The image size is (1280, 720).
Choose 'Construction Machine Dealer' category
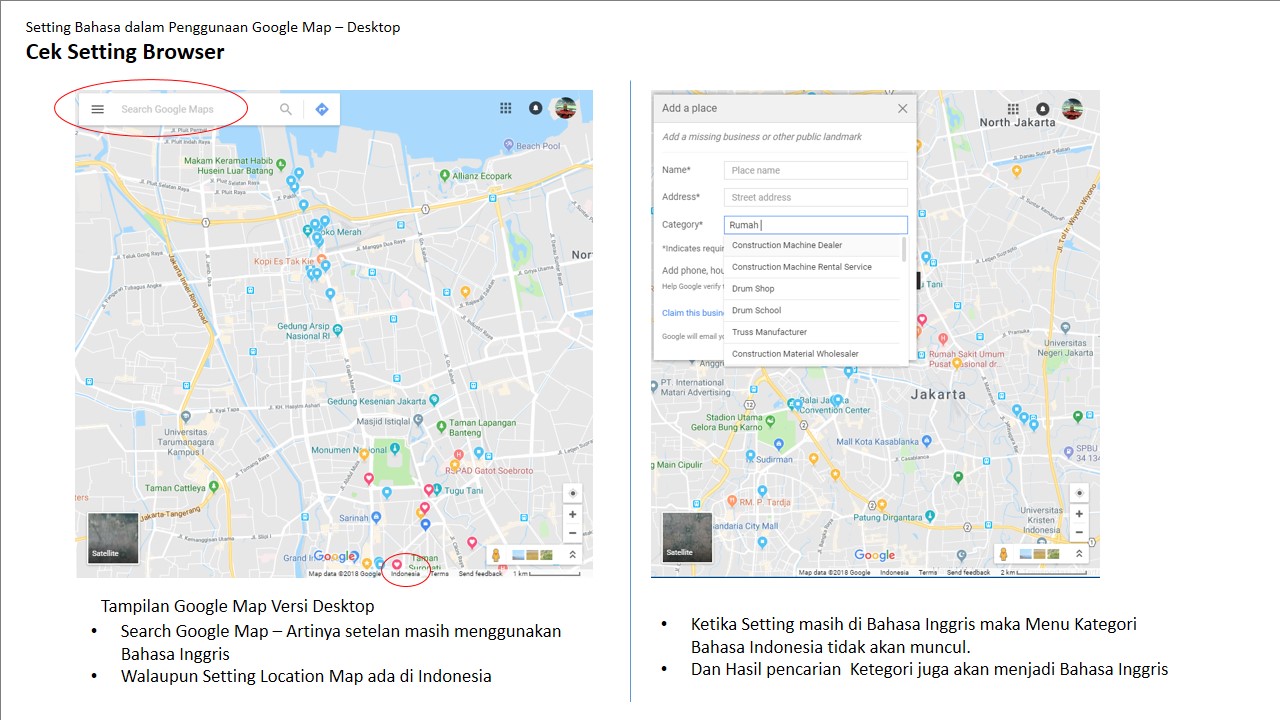pyautogui.click(x=812, y=245)
